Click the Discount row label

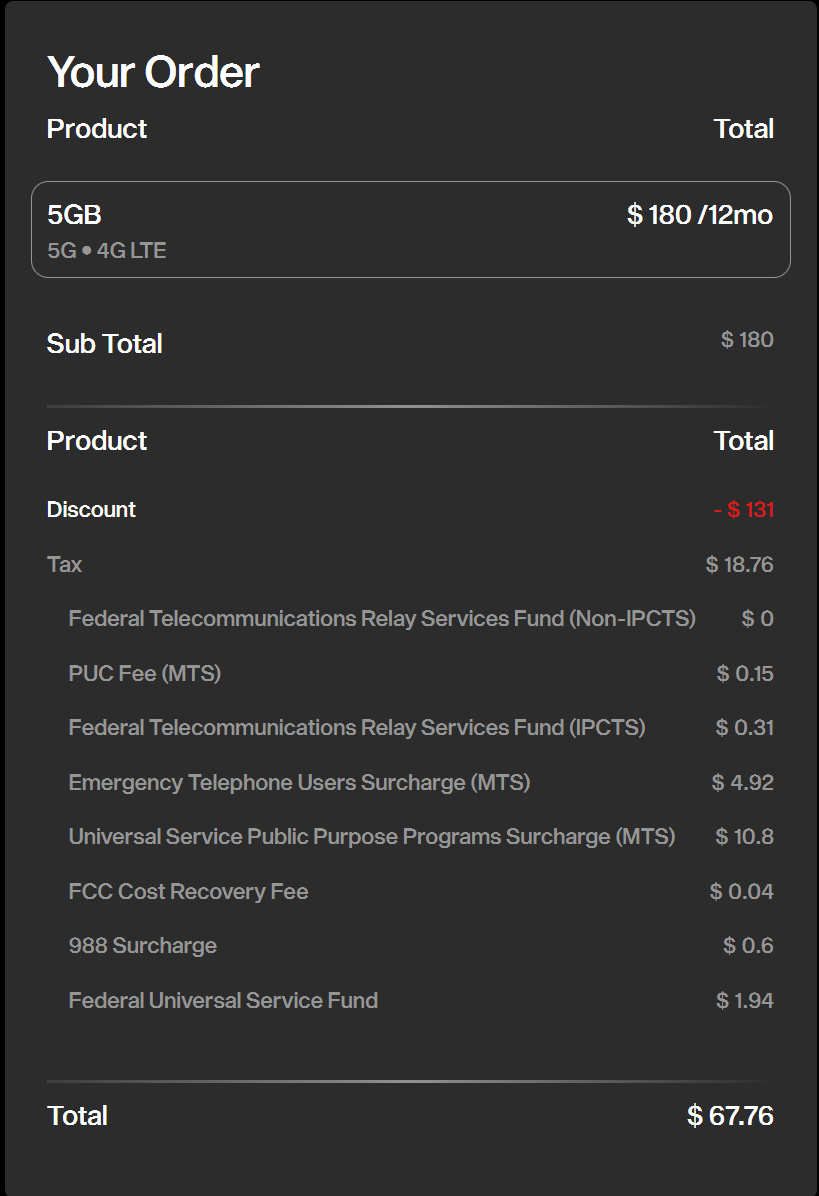pos(91,510)
